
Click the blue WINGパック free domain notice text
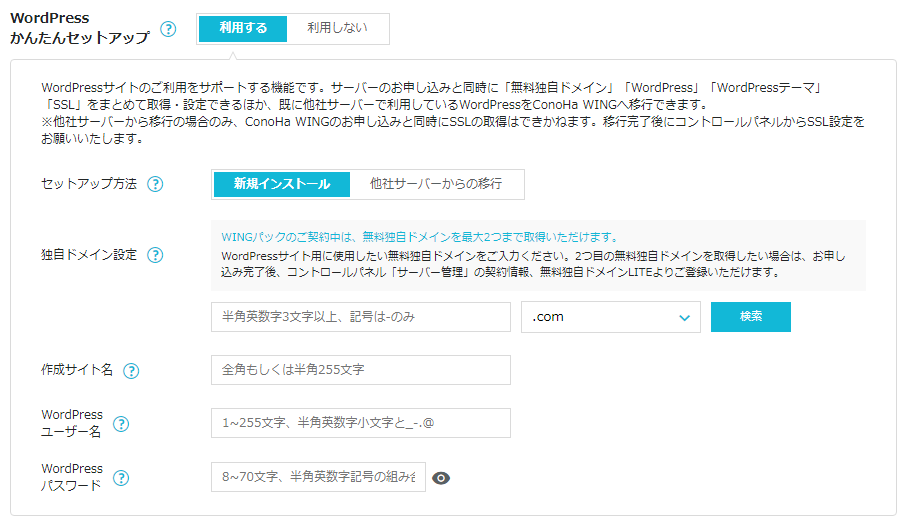point(421,237)
